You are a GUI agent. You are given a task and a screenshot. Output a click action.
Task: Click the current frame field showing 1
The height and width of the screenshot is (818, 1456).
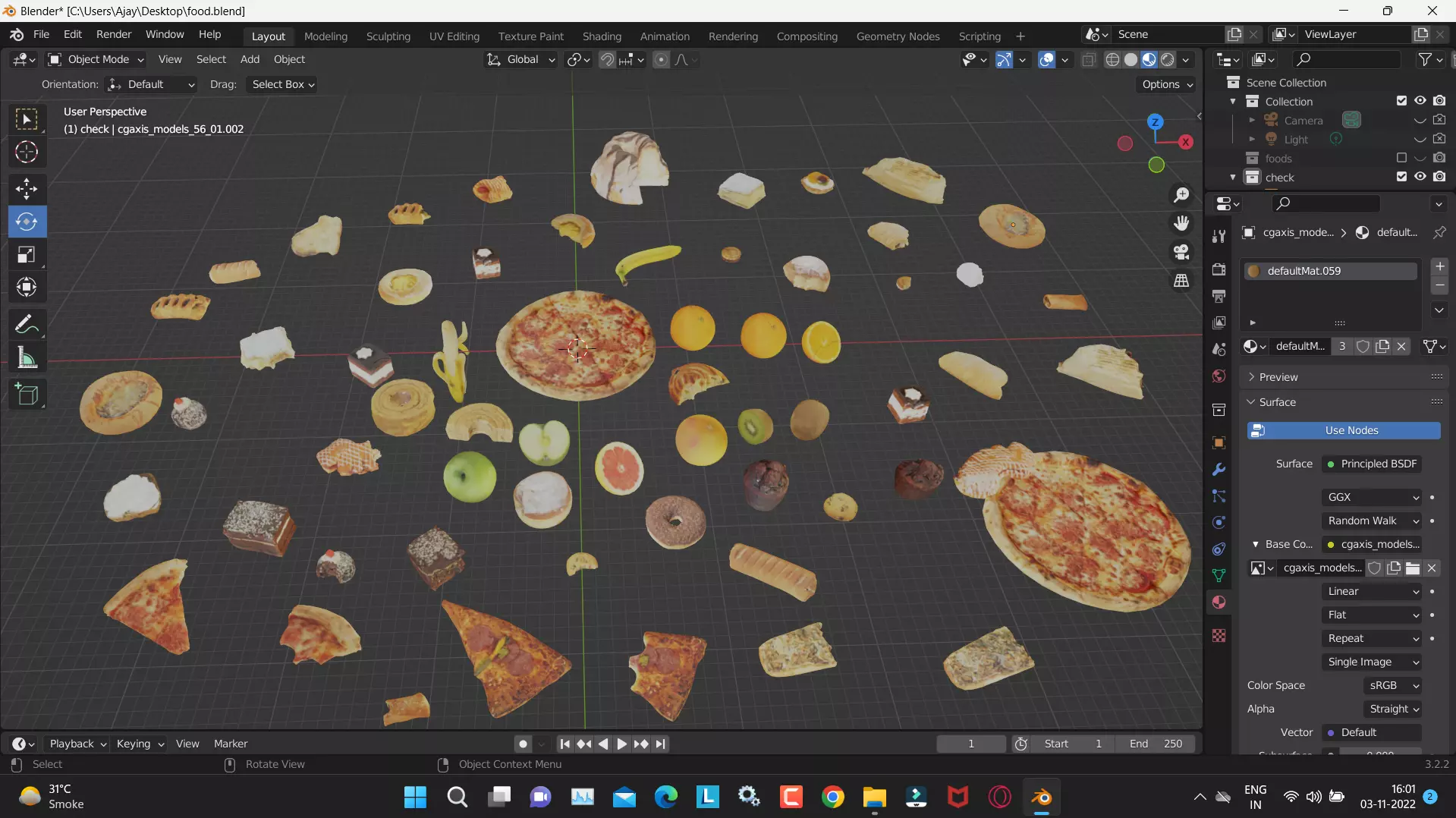click(x=971, y=744)
